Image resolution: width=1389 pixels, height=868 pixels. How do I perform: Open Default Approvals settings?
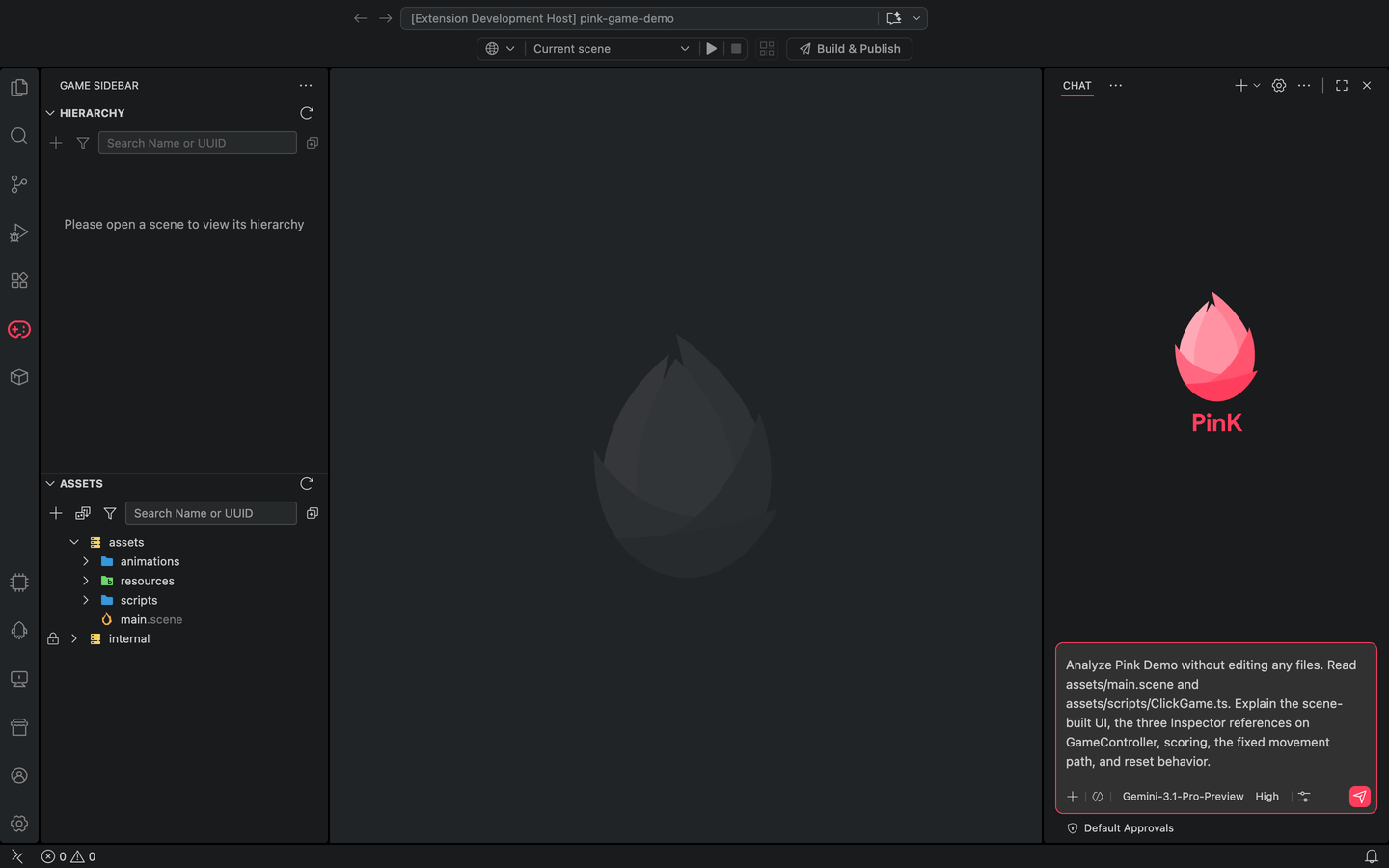(1121, 828)
